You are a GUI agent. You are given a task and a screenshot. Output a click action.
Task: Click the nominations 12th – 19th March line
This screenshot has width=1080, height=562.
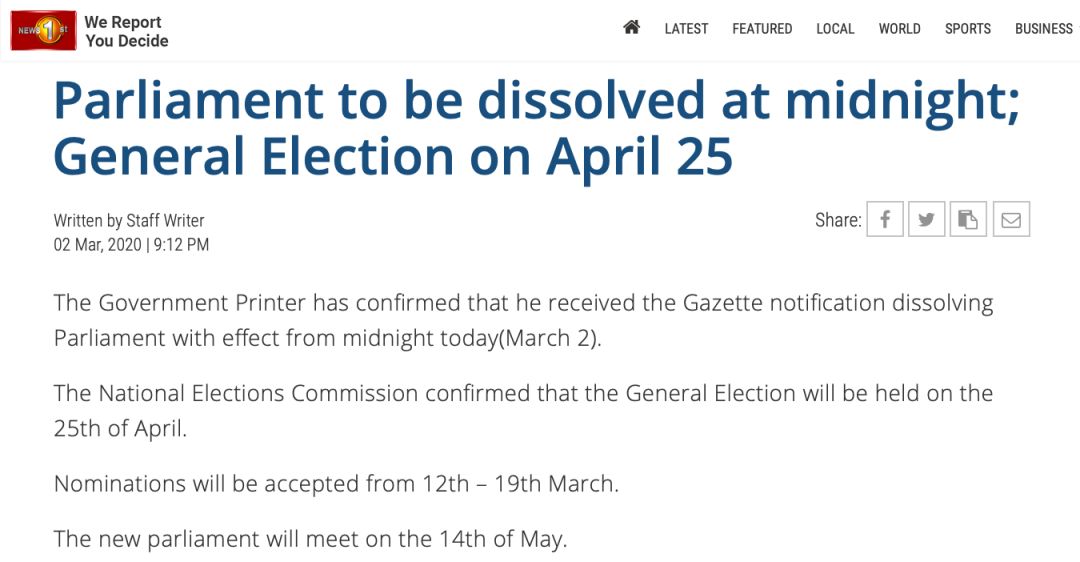coord(336,484)
